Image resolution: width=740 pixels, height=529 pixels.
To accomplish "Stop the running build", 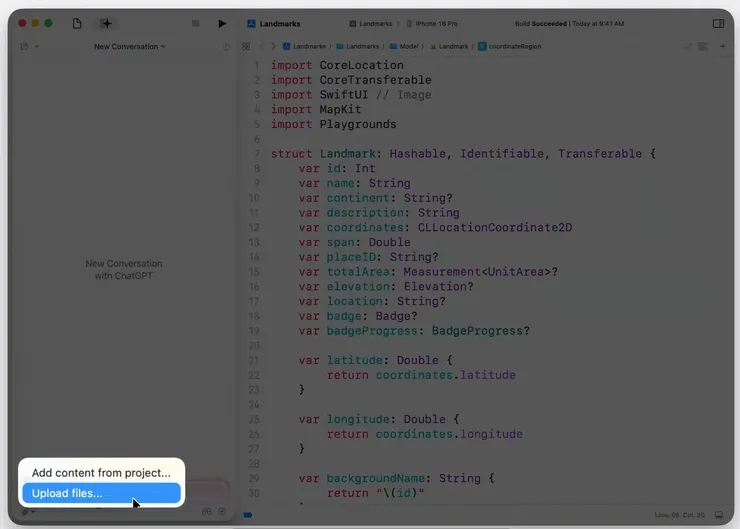I will (x=195, y=24).
